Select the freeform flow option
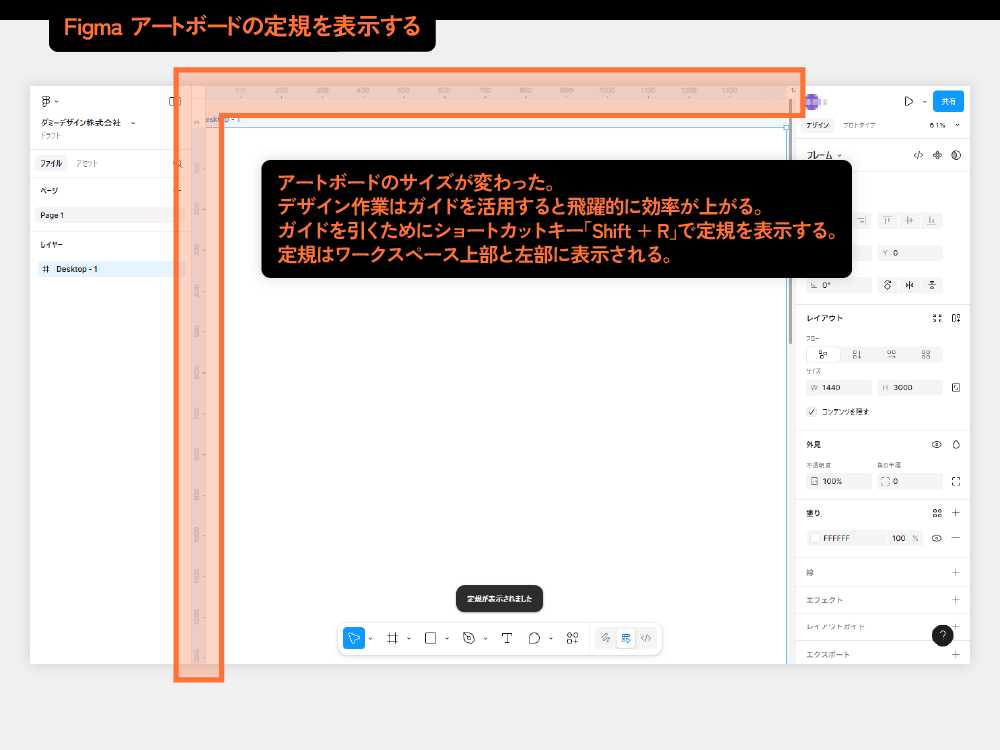1000x750 pixels. [823, 355]
